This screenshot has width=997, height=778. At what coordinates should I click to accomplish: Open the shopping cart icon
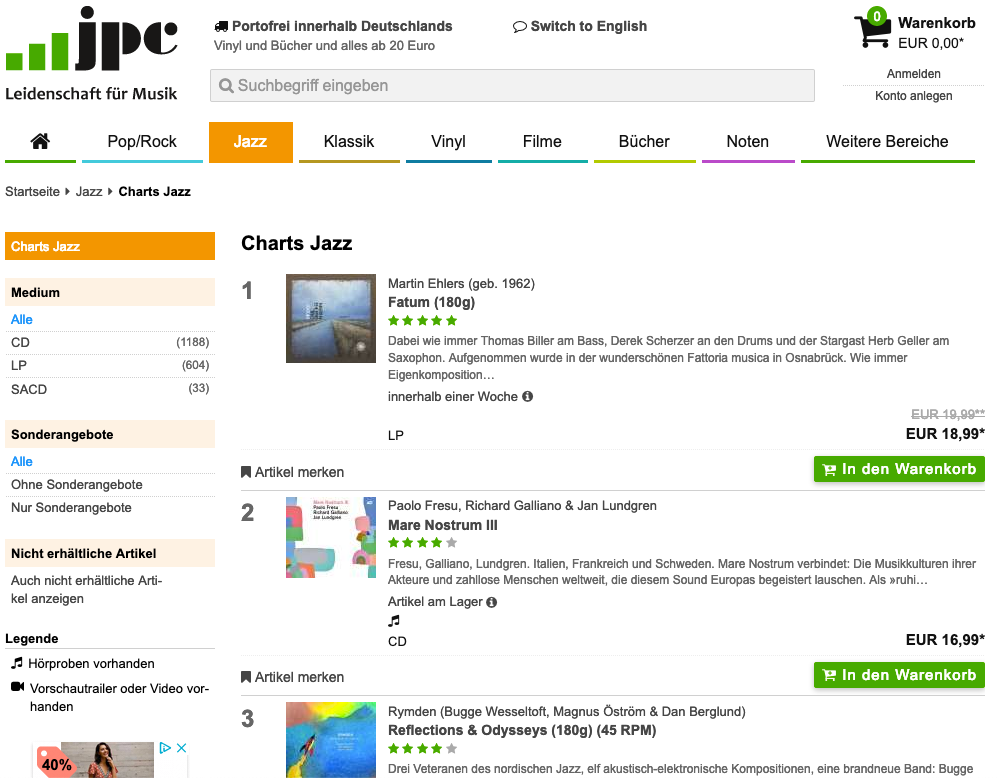point(871,31)
